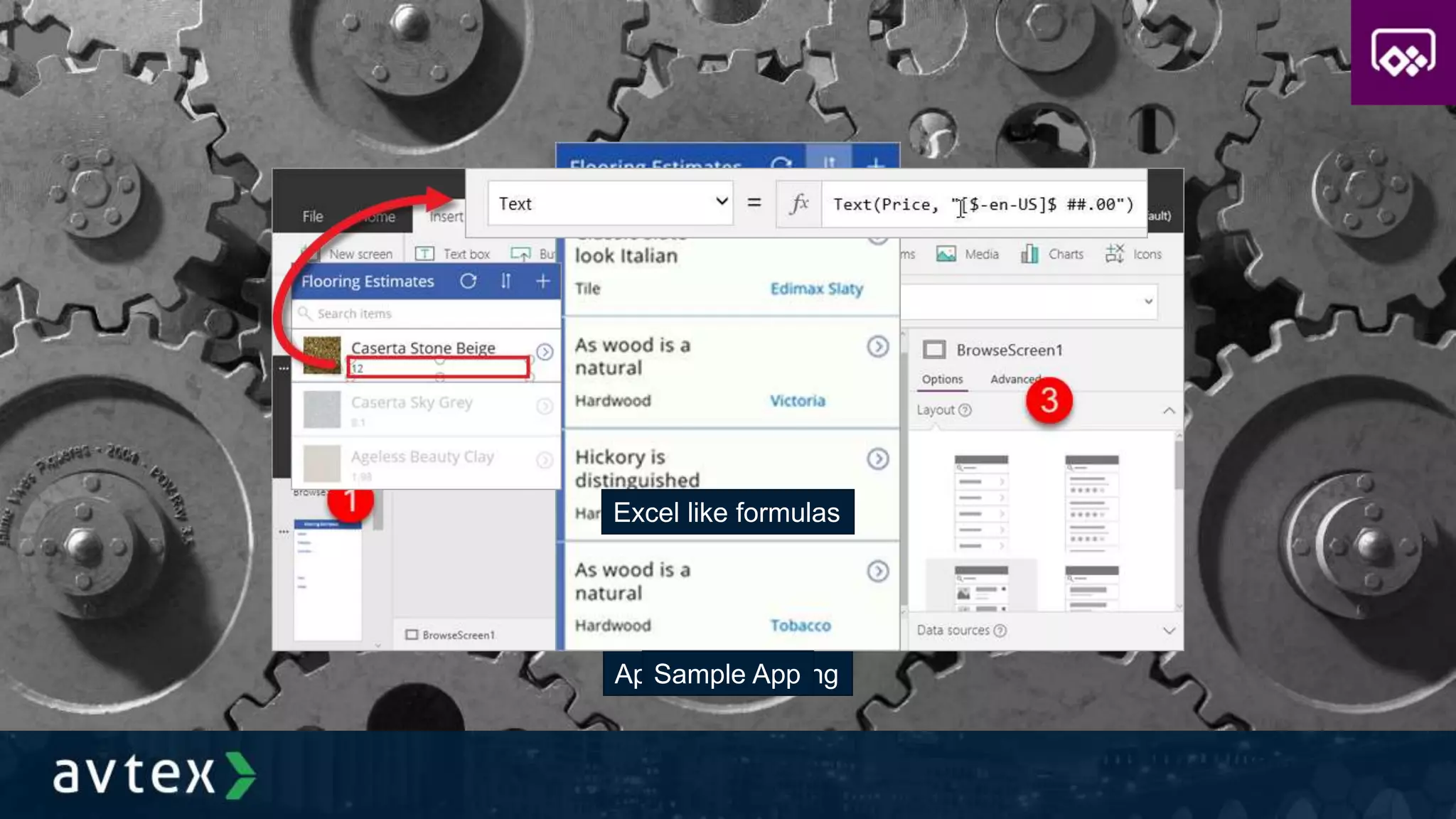Click sort icon in Flooring Estimates header
This screenshot has width=1456, height=819.
pos(505,281)
